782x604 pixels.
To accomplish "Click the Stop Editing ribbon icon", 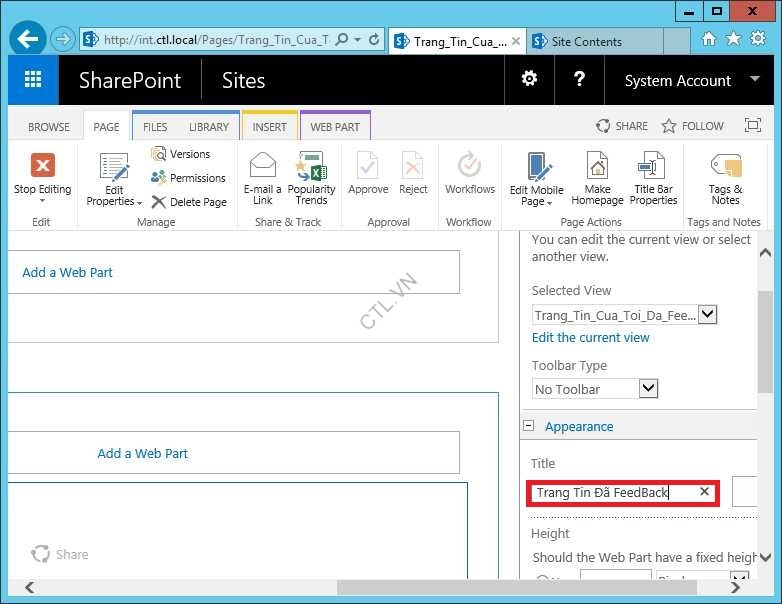I will 42,166.
